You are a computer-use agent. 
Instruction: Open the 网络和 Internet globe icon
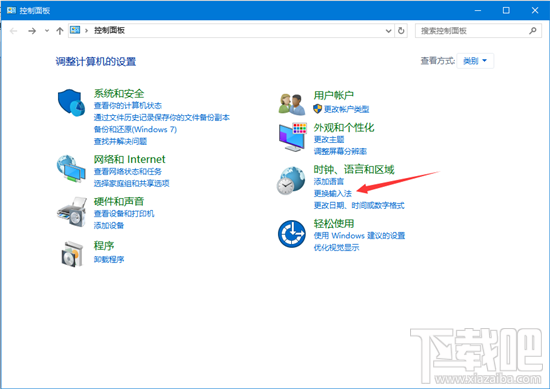pos(71,169)
